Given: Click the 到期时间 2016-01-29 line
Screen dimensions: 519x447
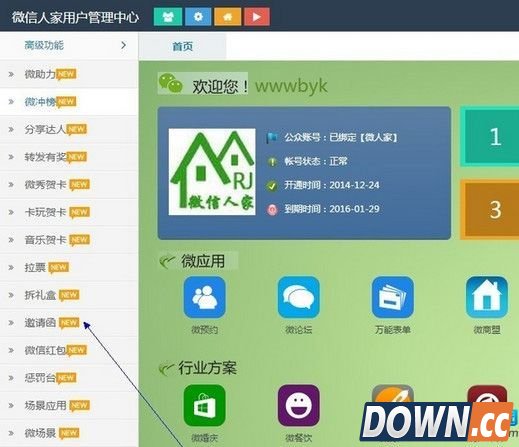Looking at the screenshot, I should tap(332, 209).
